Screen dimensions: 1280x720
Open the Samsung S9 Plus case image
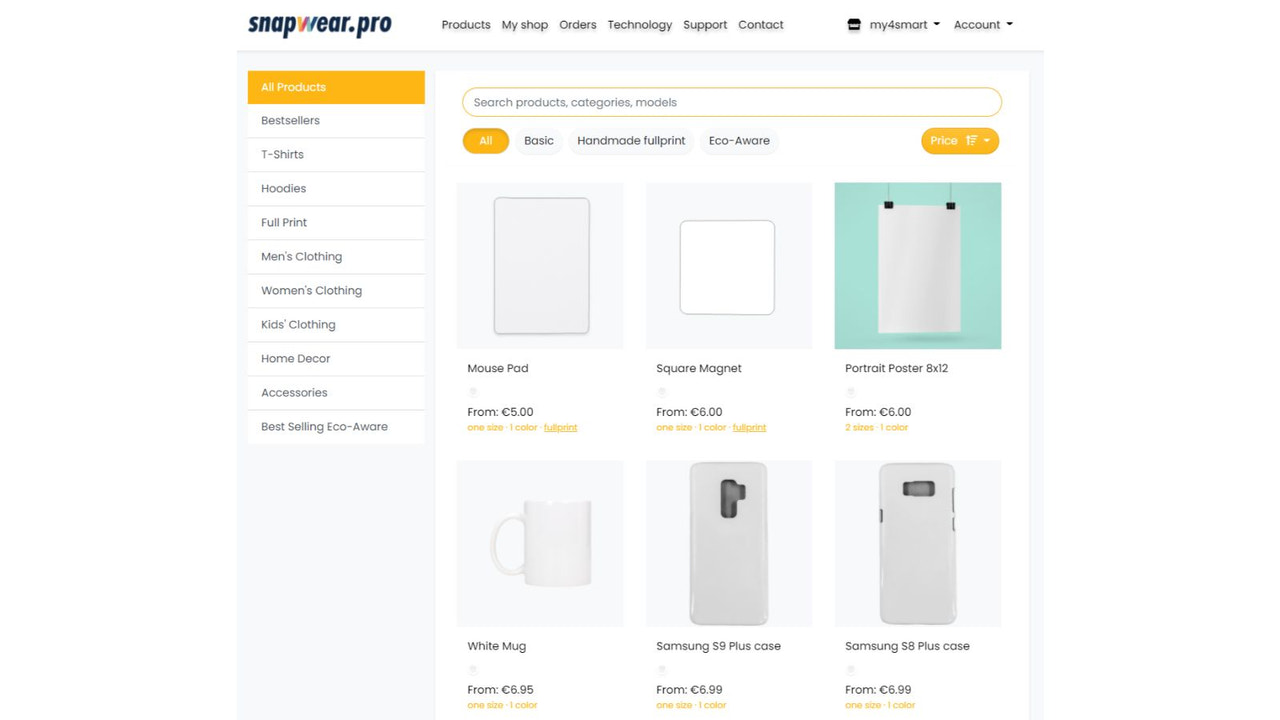[728, 543]
